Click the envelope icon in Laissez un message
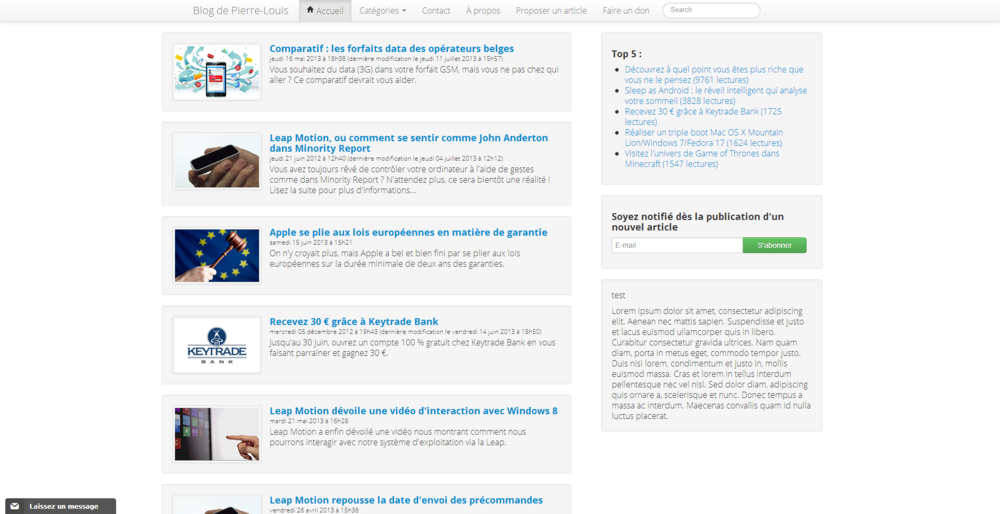Viewport: 1000px width, 514px height. pyautogui.click(x=15, y=506)
